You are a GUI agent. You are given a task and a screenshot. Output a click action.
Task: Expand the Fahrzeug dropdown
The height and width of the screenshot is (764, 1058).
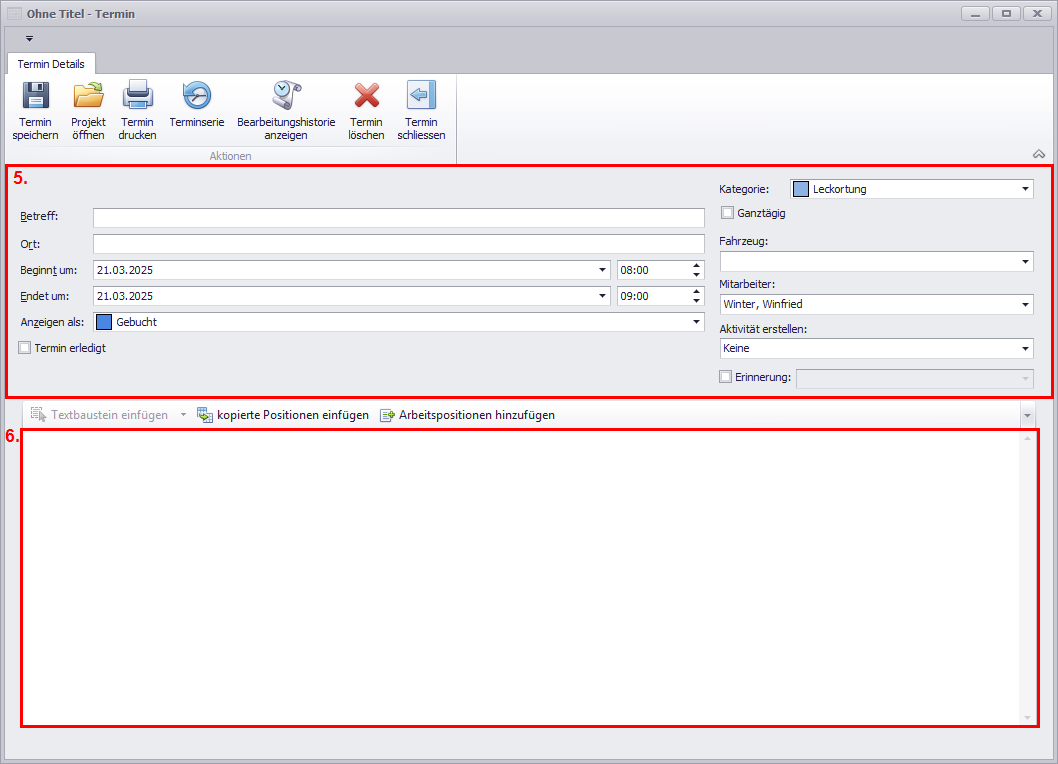(x=1025, y=261)
